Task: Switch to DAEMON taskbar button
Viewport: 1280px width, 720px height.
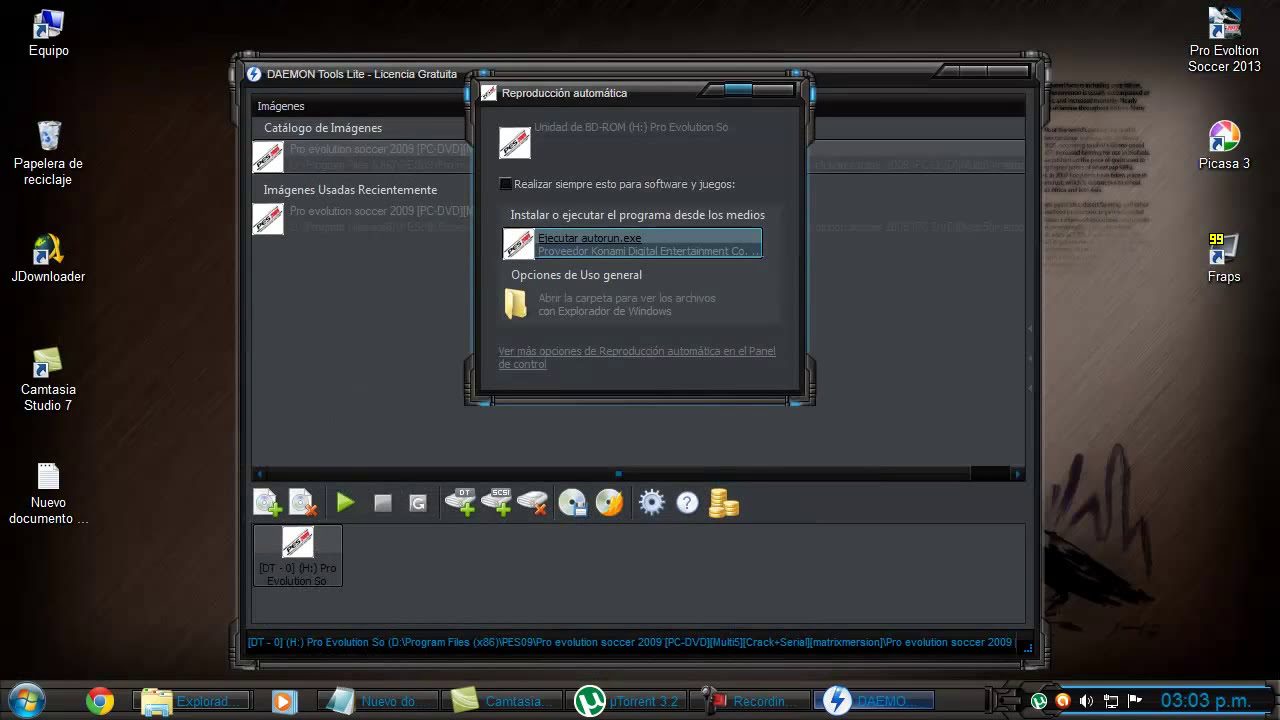Action: point(876,701)
